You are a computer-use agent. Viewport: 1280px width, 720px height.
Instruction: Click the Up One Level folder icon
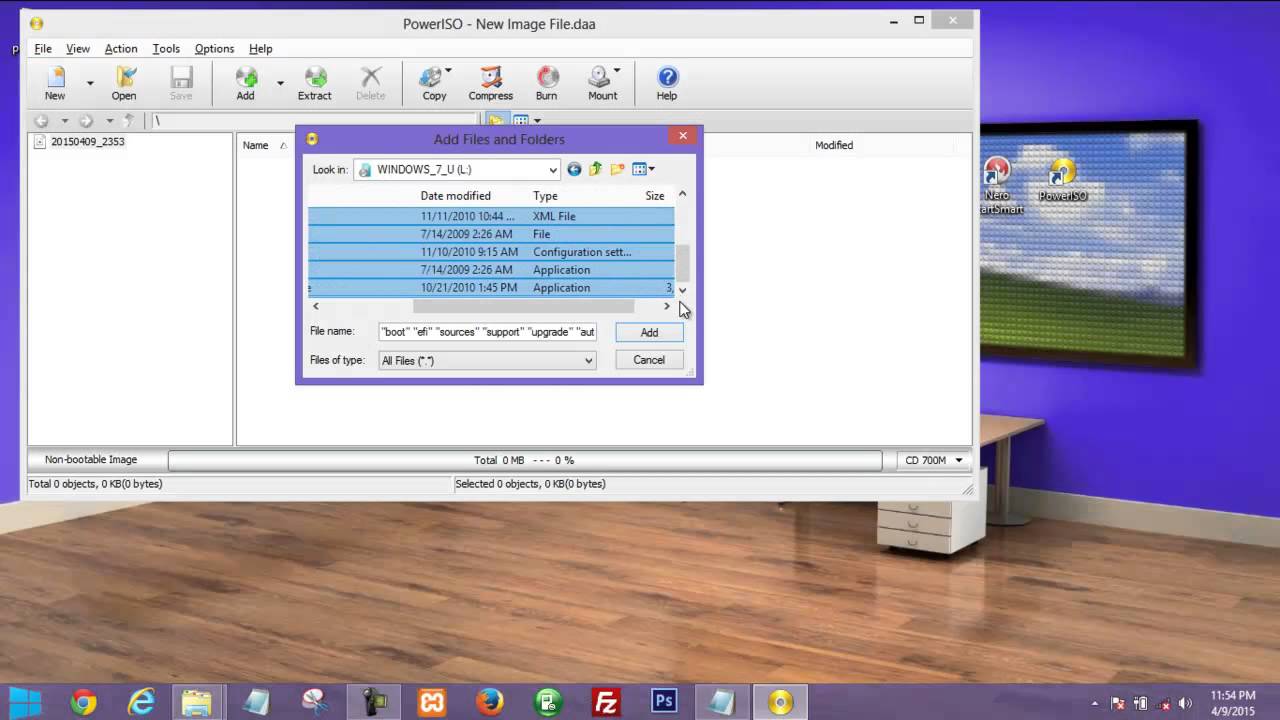[x=595, y=170]
